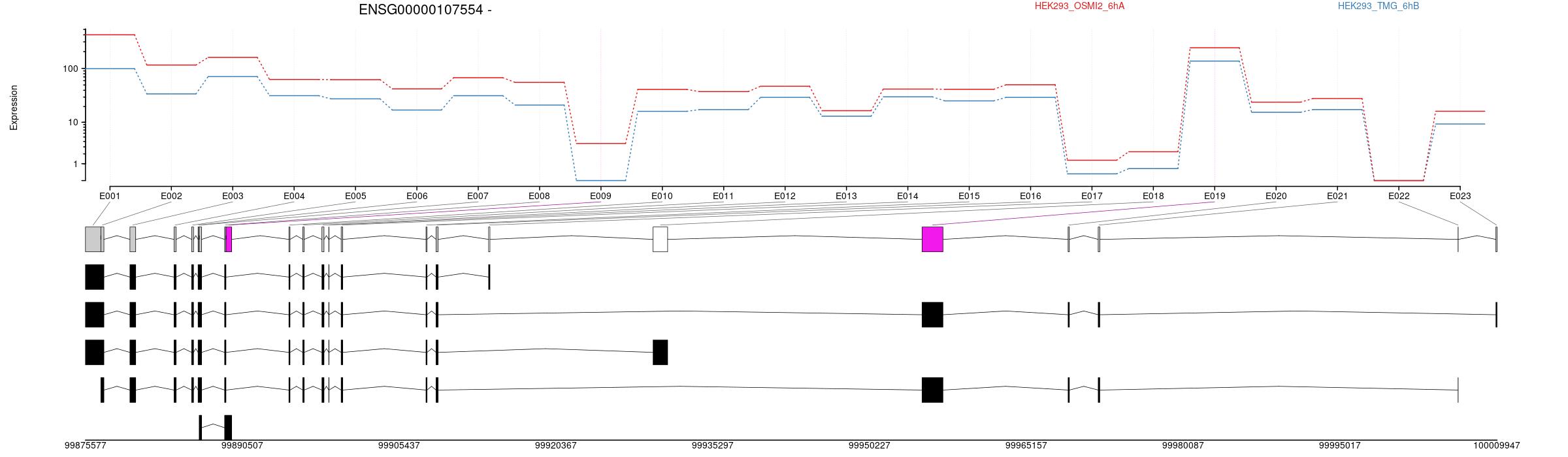Screen dimensions: 1568x457
Task: Click the y-axis value 10
Action: pyautogui.click(x=73, y=123)
